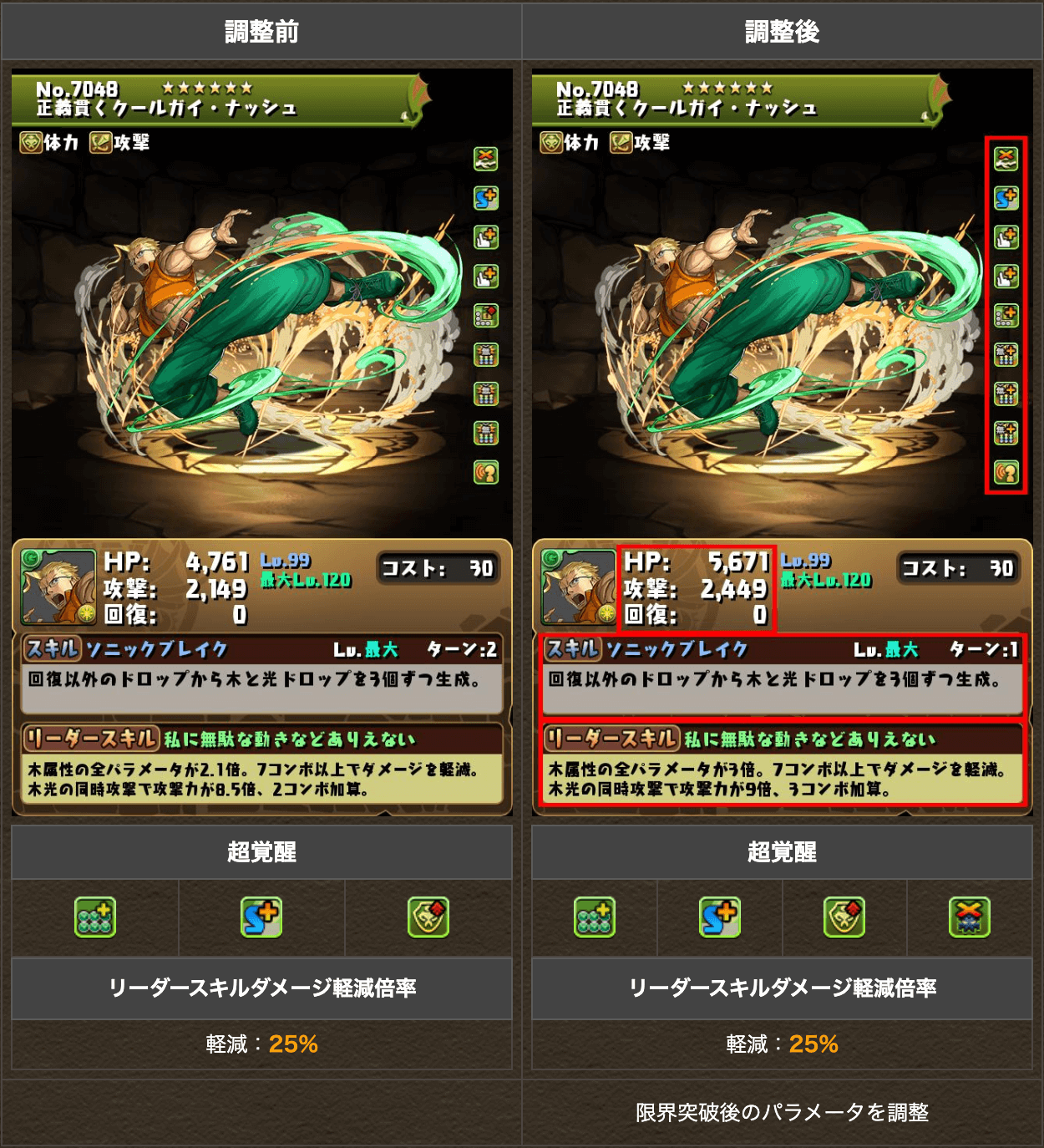Select the fourth super awakening icon under 調整後
The image size is (1044, 1148).
point(969,917)
